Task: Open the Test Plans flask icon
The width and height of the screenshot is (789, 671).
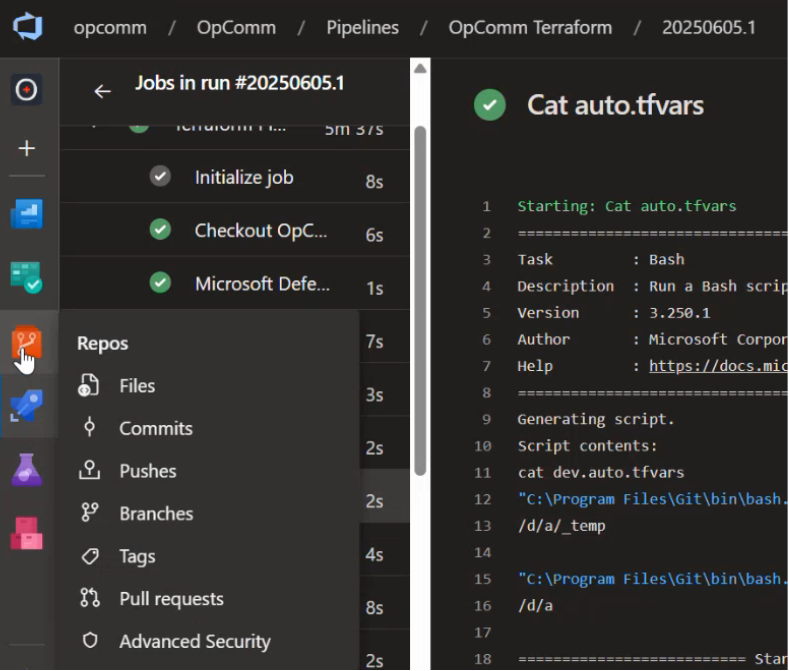Action: pos(27,469)
